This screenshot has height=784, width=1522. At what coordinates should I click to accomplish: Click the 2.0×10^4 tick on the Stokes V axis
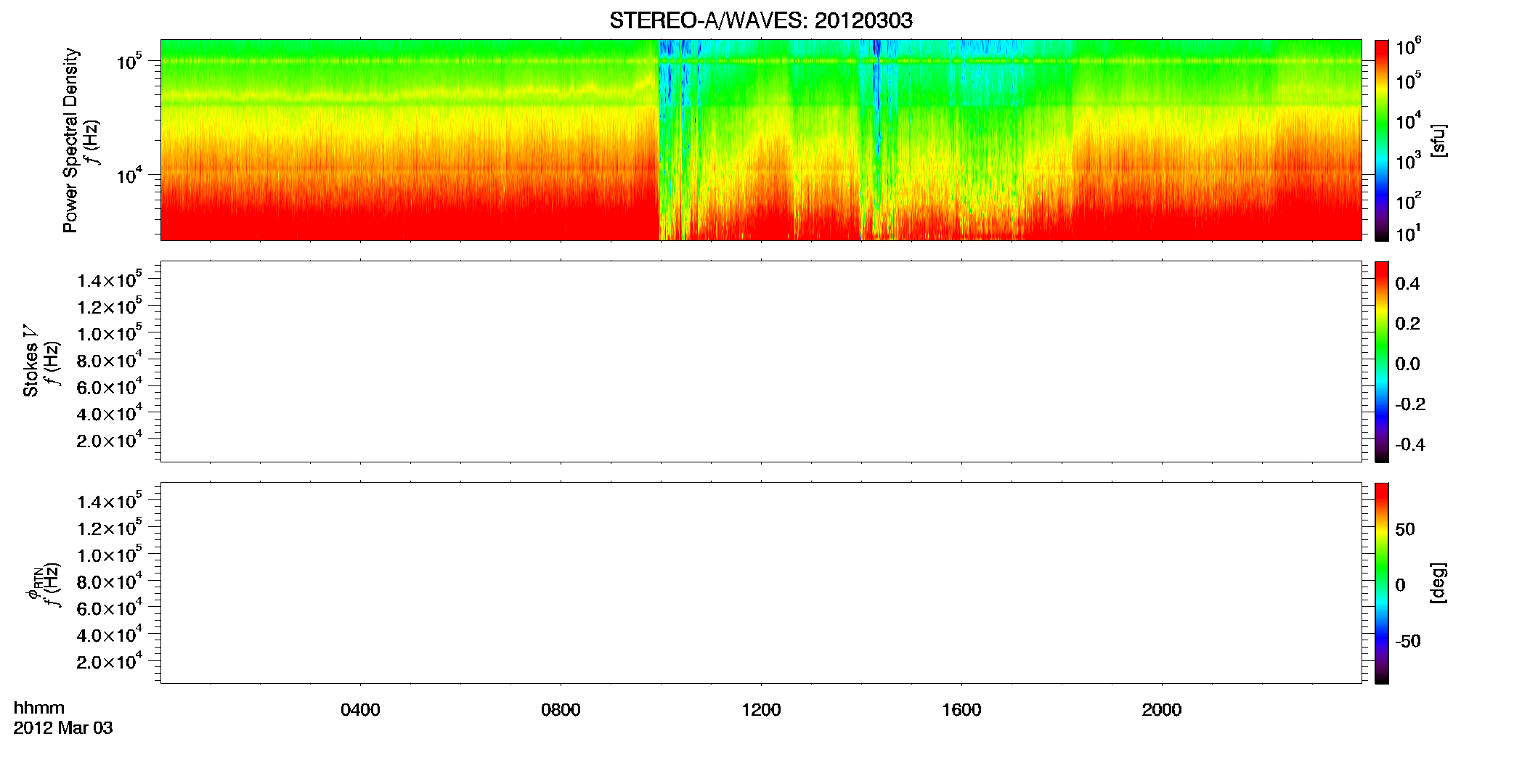[110, 440]
